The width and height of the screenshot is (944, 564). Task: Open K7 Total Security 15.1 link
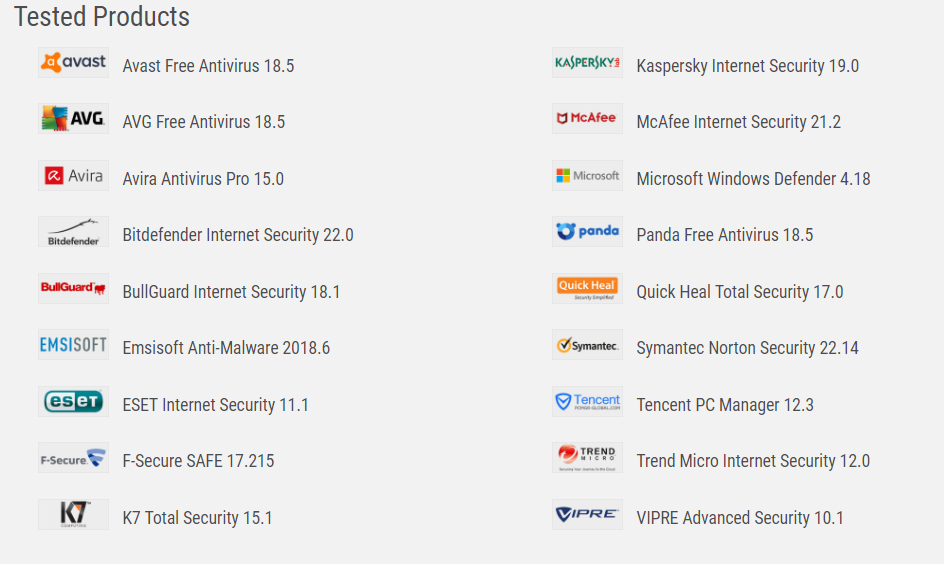tap(197, 518)
